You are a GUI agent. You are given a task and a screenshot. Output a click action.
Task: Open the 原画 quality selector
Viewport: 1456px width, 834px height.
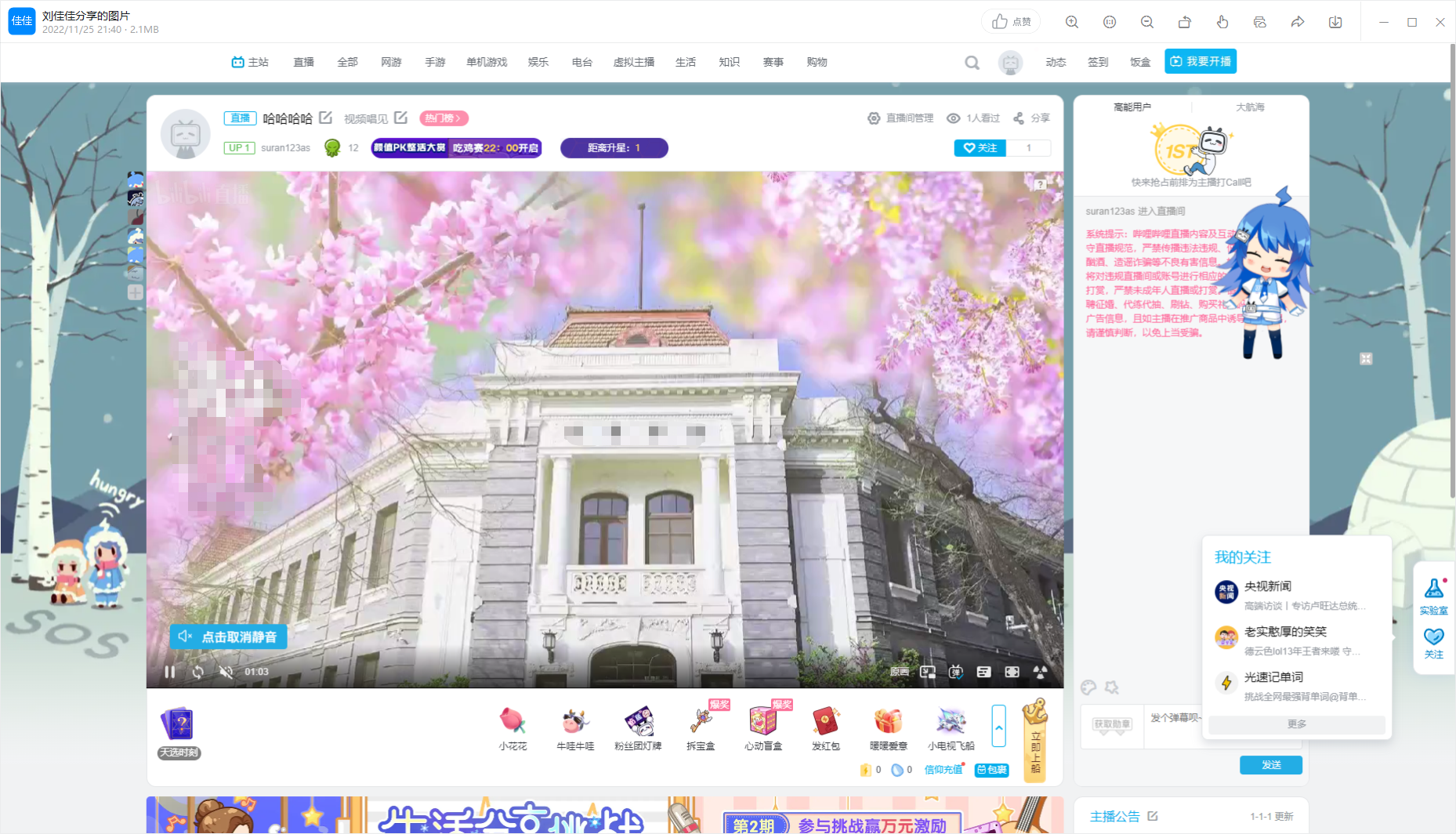[x=900, y=672]
